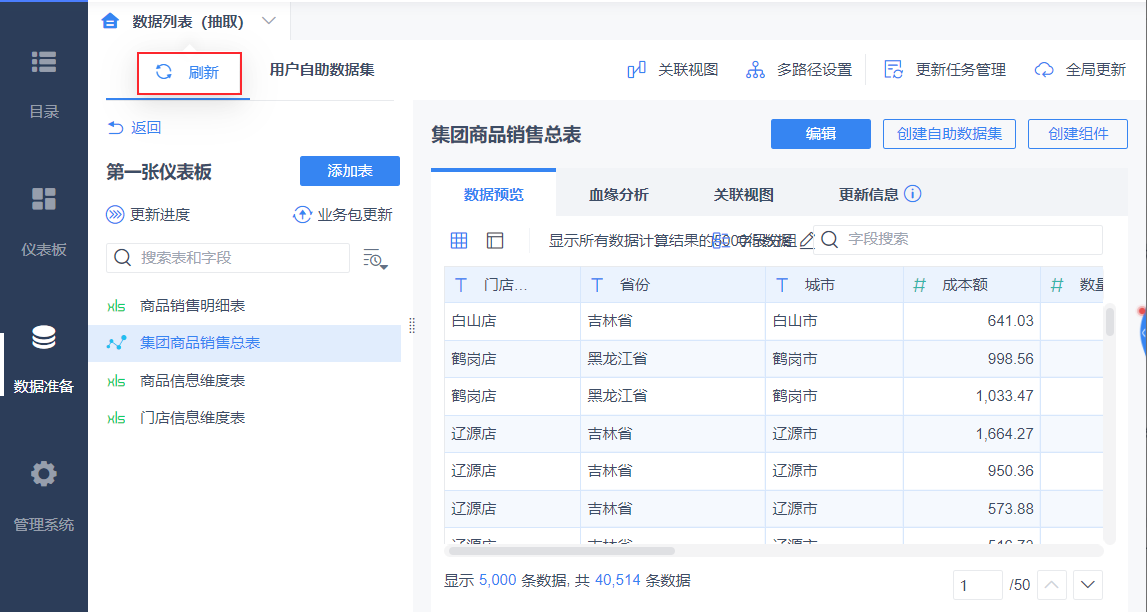Click the 998.56 cost cell
The height and width of the screenshot is (612, 1147).
(x=972, y=359)
